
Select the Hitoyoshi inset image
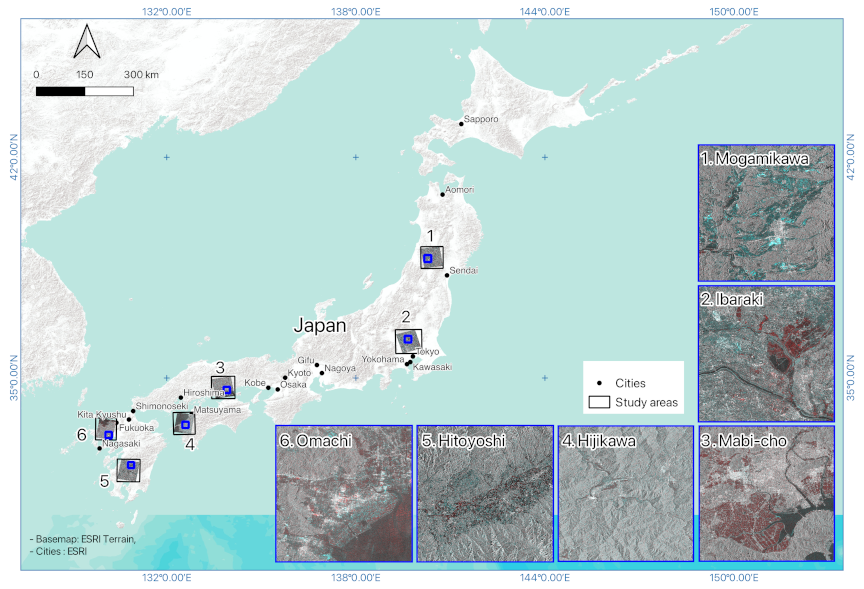point(484,494)
